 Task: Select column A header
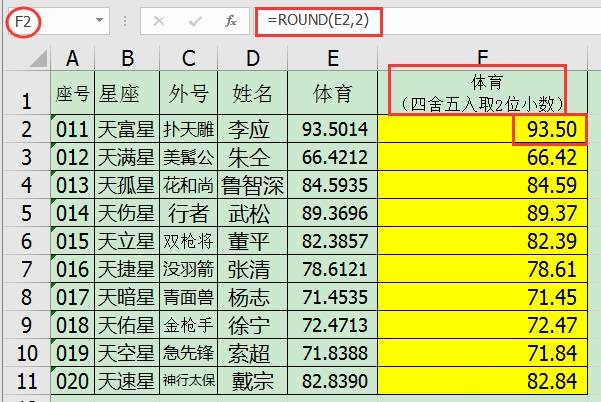[x=72, y=58]
